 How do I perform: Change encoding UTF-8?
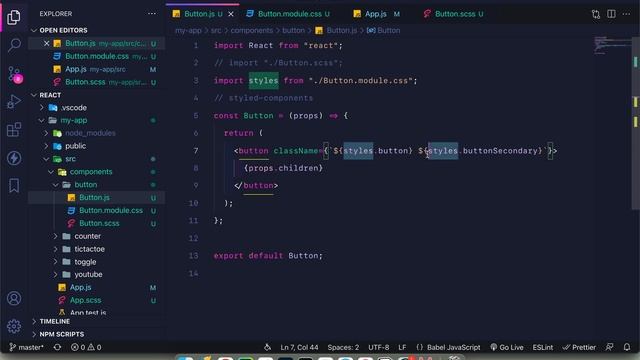tap(378, 347)
